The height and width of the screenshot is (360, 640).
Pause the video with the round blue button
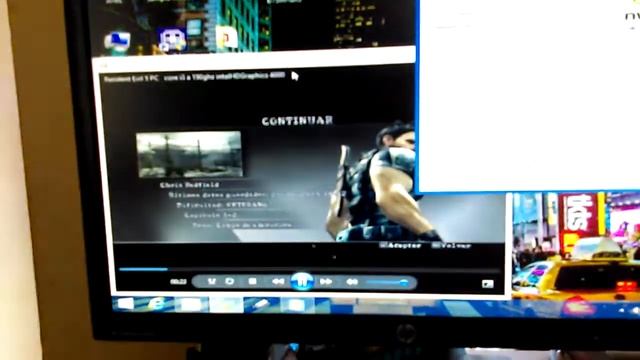point(302,281)
